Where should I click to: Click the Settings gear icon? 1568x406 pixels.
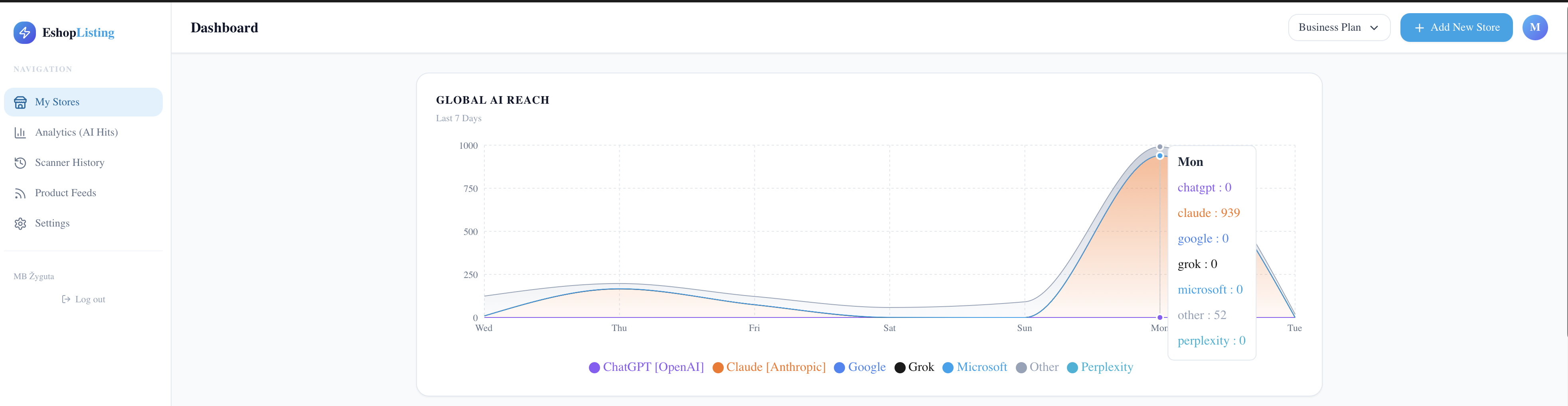[x=20, y=223]
